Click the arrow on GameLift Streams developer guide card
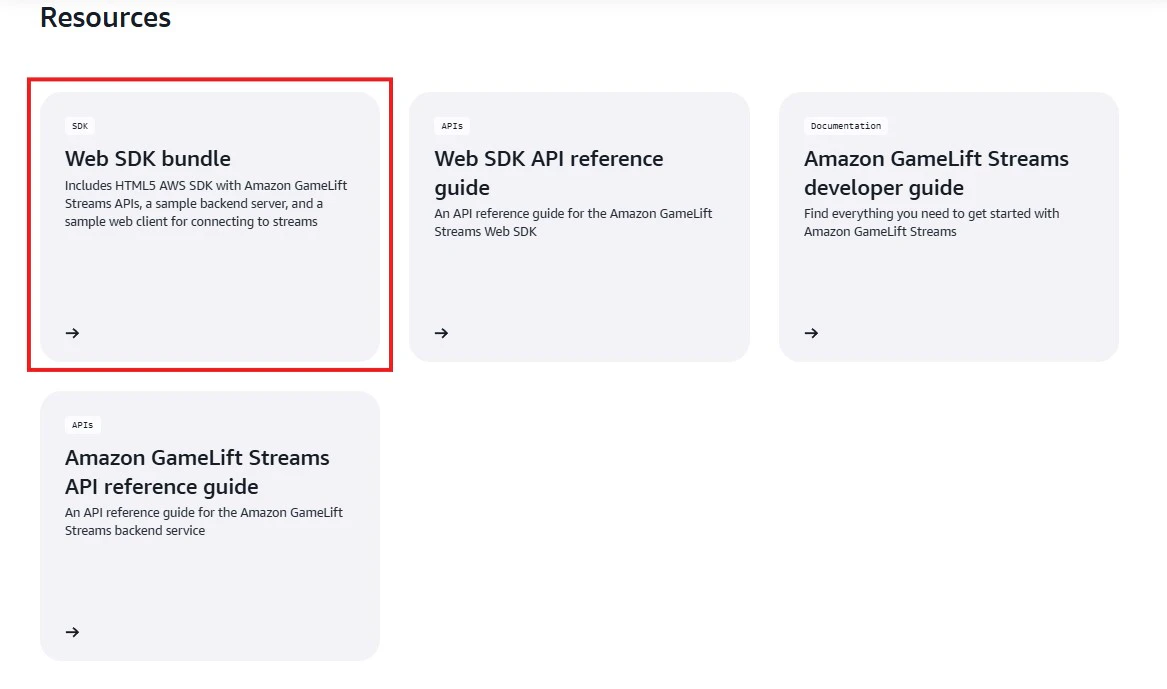Viewport: 1167px width, 689px height. pos(811,333)
